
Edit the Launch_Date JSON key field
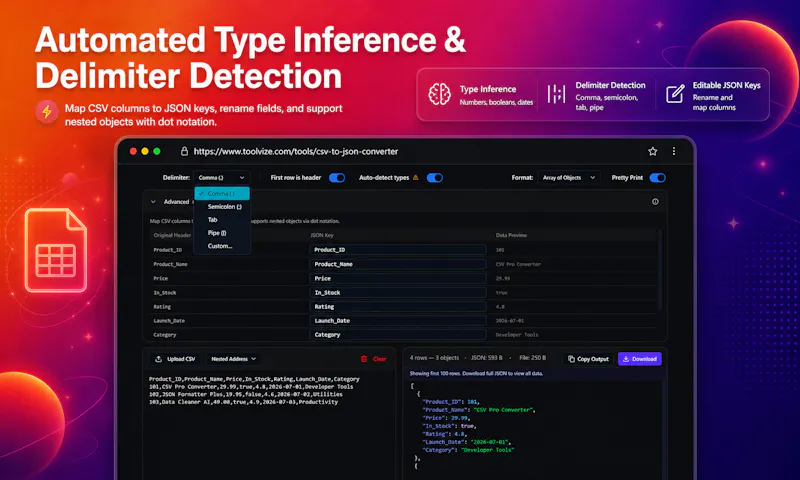point(397,321)
